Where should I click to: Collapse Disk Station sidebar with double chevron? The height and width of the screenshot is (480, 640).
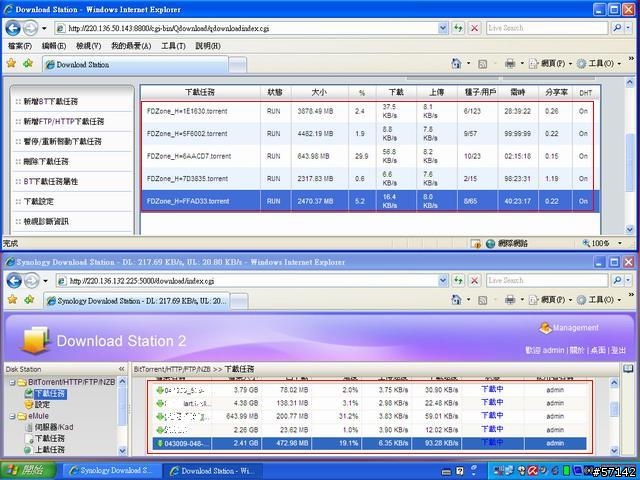tap(121, 369)
